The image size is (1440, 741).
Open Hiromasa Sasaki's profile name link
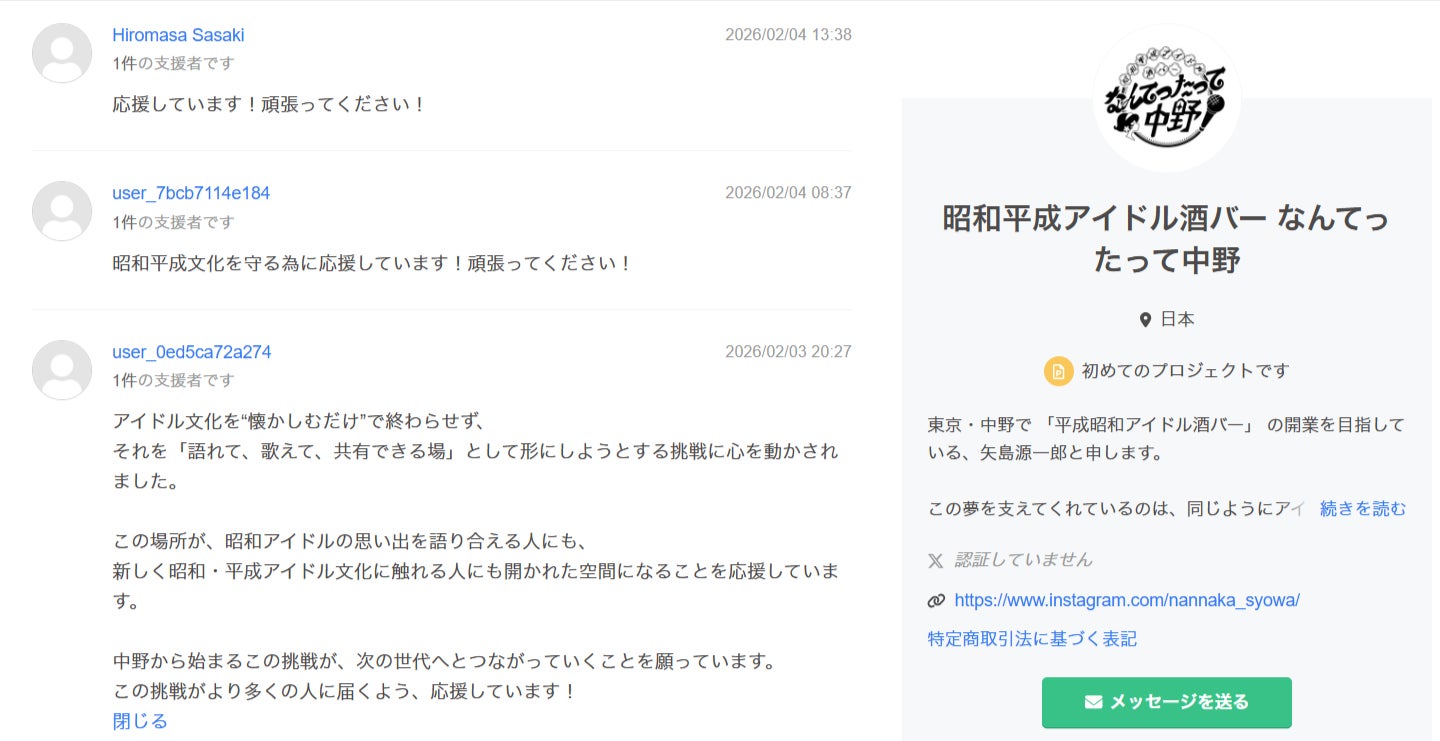click(178, 35)
